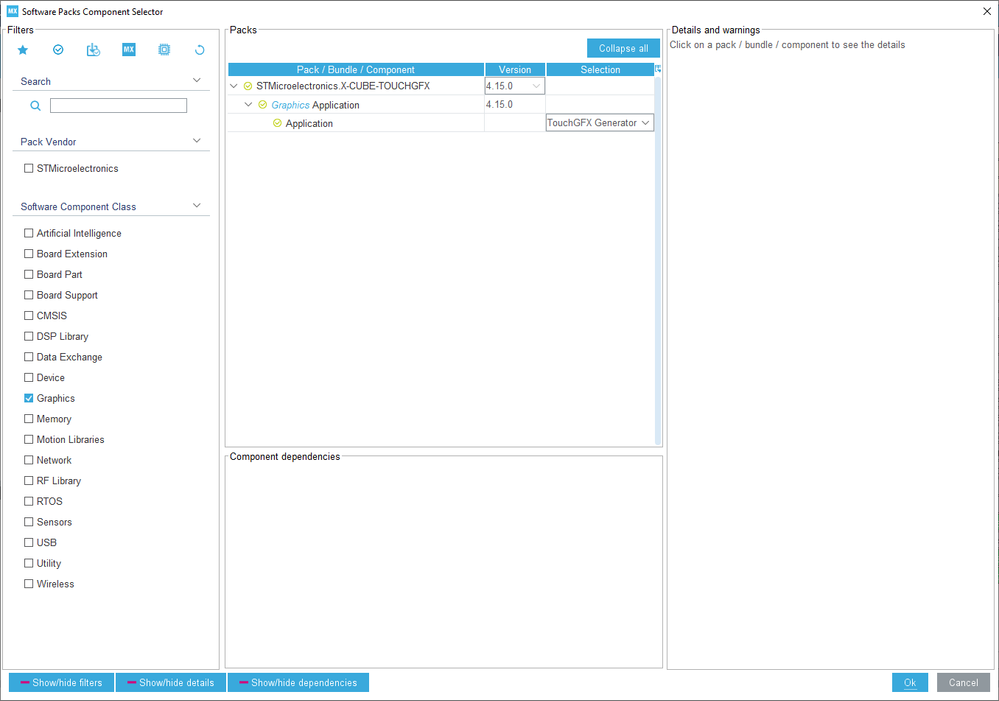The image size is (999, 701).
Task: Tick the Board Part checkbox
Action: tap(29, 274)
